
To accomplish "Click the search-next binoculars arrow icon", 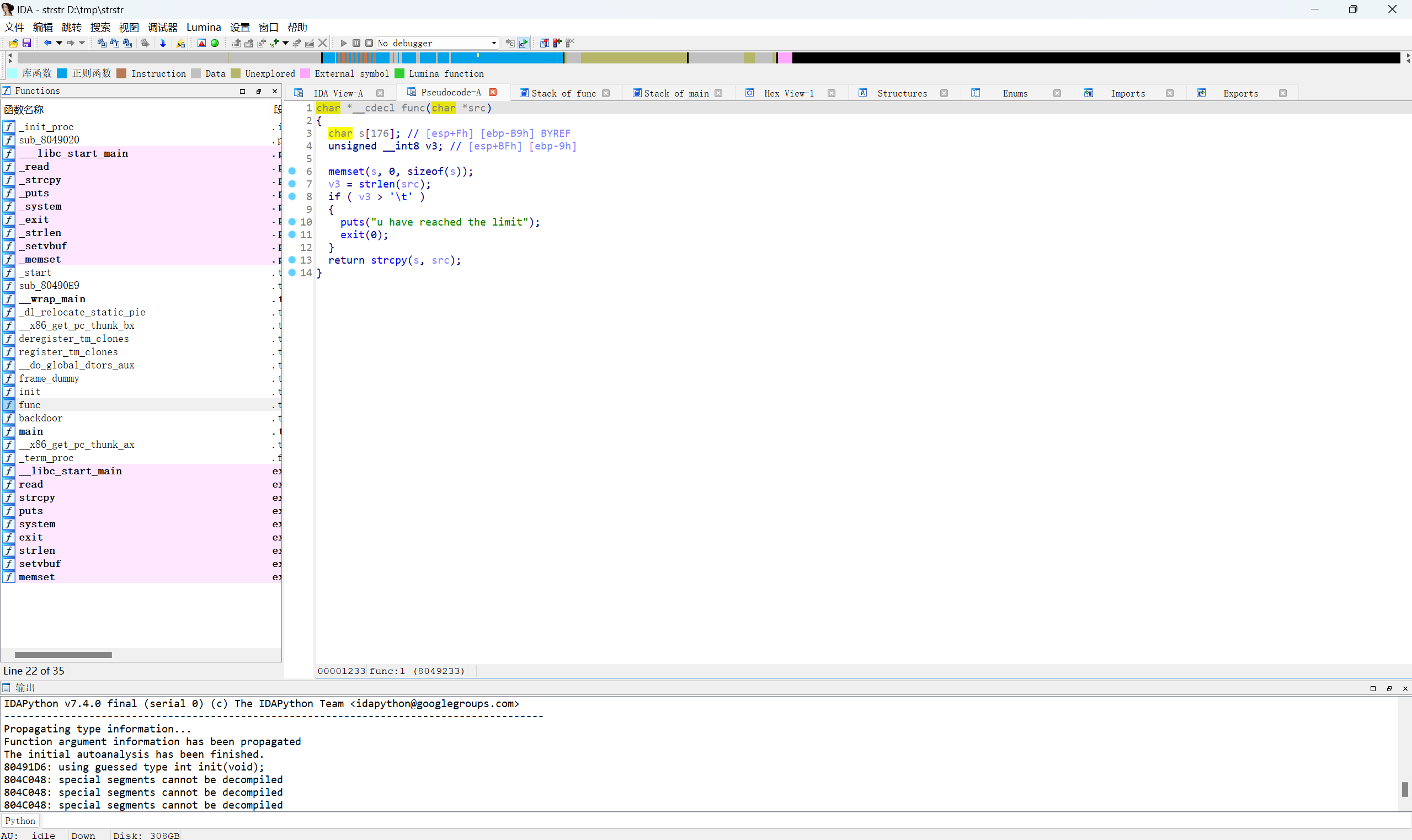I will coord(145,43).
